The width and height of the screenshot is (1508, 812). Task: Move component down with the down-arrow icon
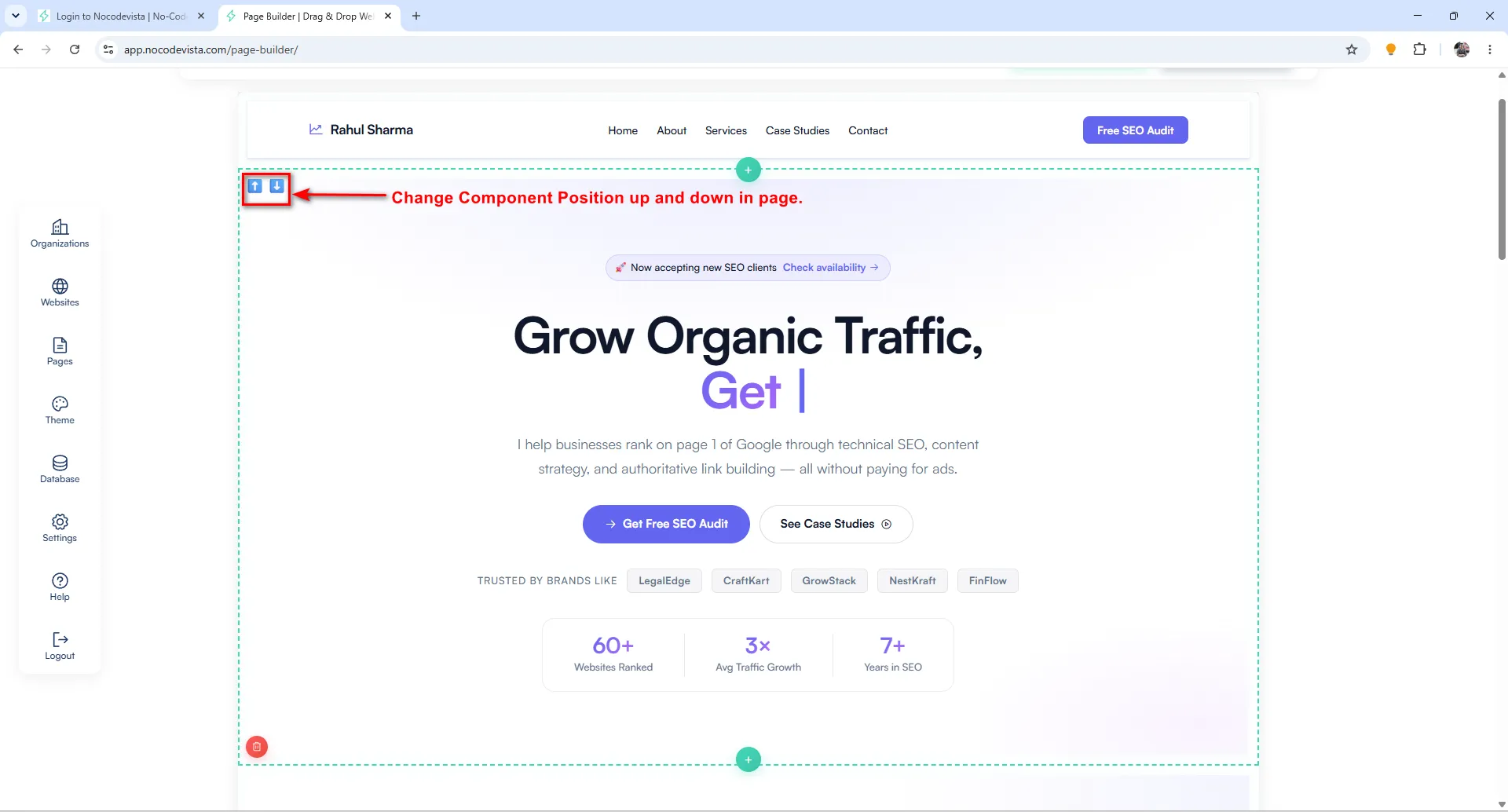tap(276, 186)
